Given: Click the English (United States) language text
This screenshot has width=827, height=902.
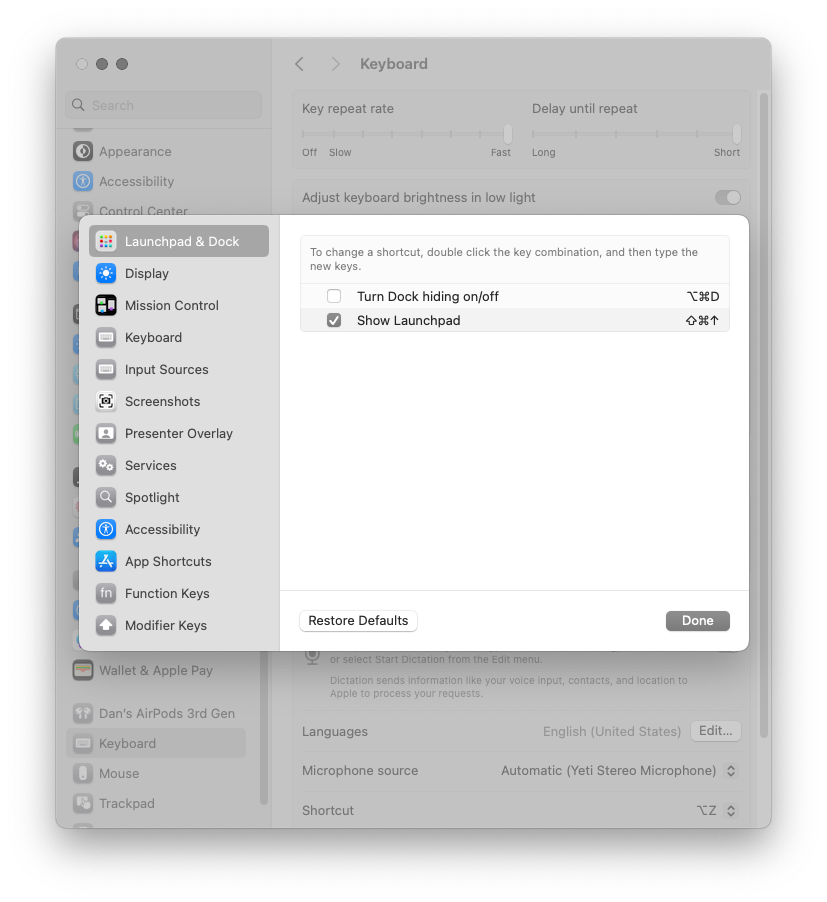Looking at the screenshot, I should [612, 731].
